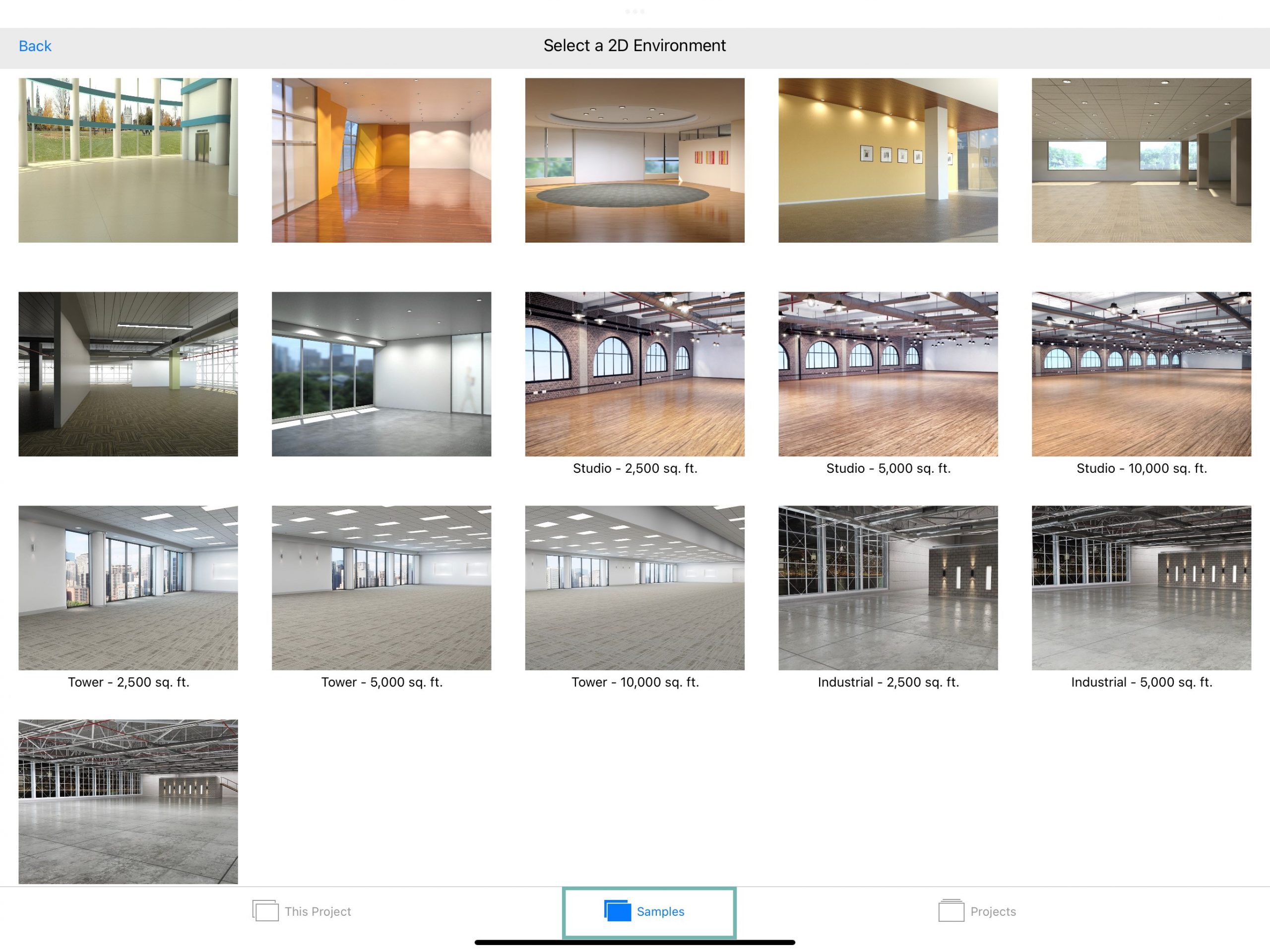Image resolution: width=1270 pixels, height=952 pixels.
Task: Tap the Projects stacked-frames icon
Action: (952, 911)
